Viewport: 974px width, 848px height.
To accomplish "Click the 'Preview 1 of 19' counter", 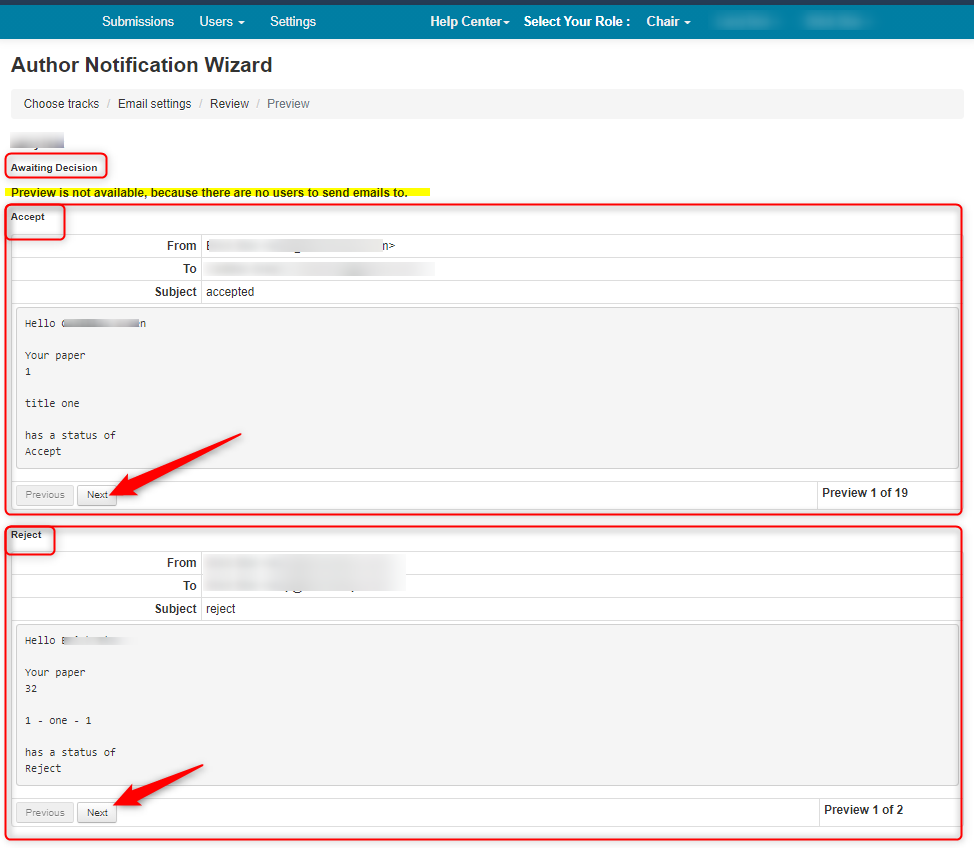I will (865, 493).
